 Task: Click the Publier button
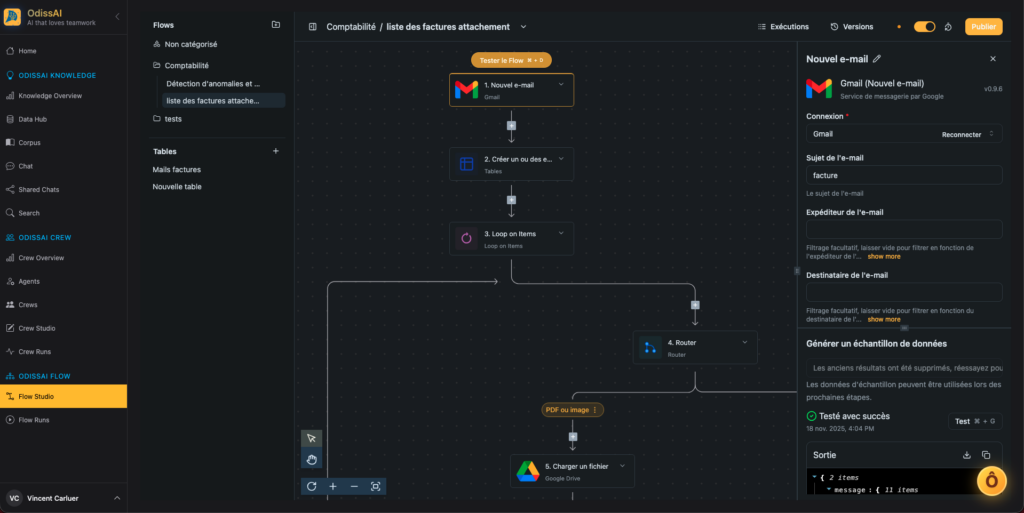983,27
